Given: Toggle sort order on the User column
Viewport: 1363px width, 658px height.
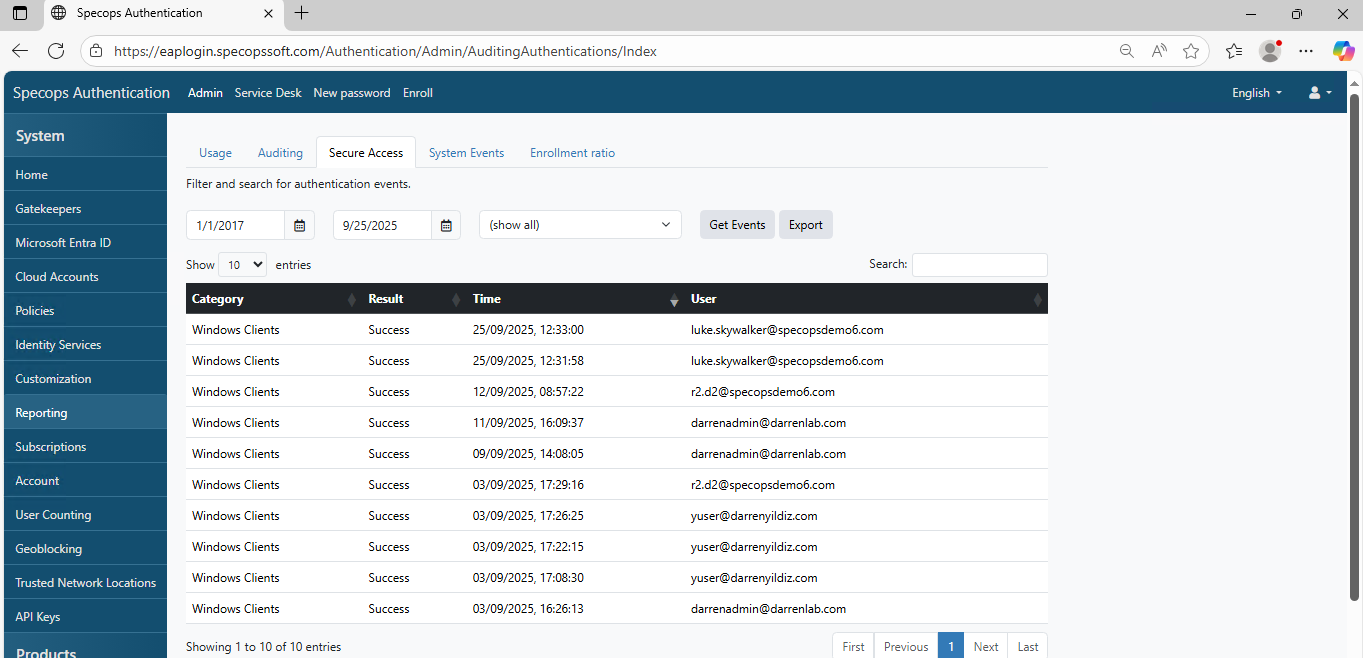Looking at the screenshot, I should point(1037,299).
